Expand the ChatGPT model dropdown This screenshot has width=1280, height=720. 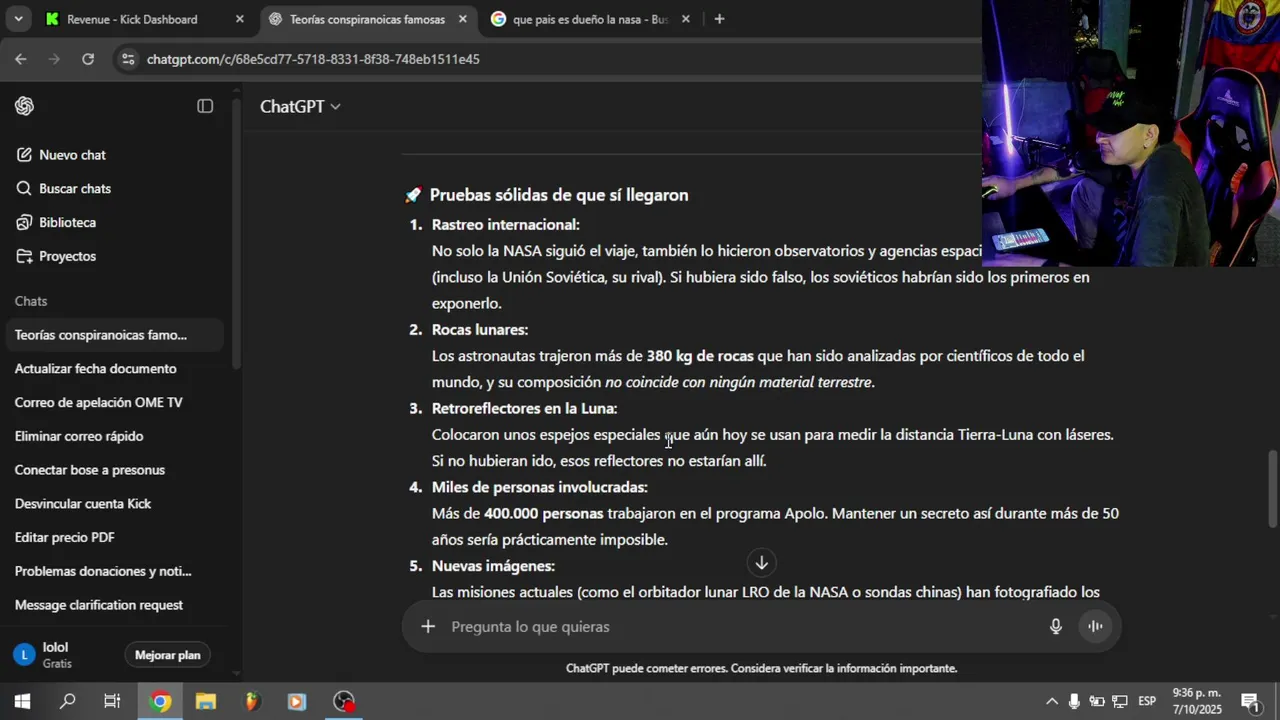click(x=300, y=107)
